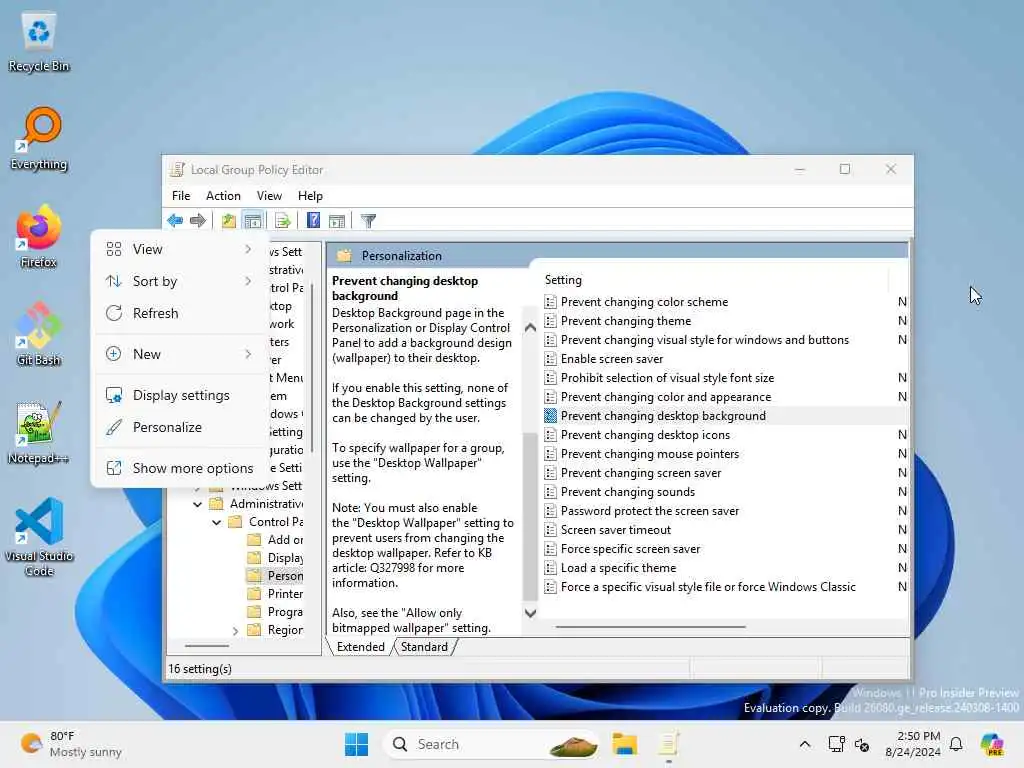Choose Personalize in the context menu
Viewport: 1024px width, 768px height.
click(x=178, y=427)
